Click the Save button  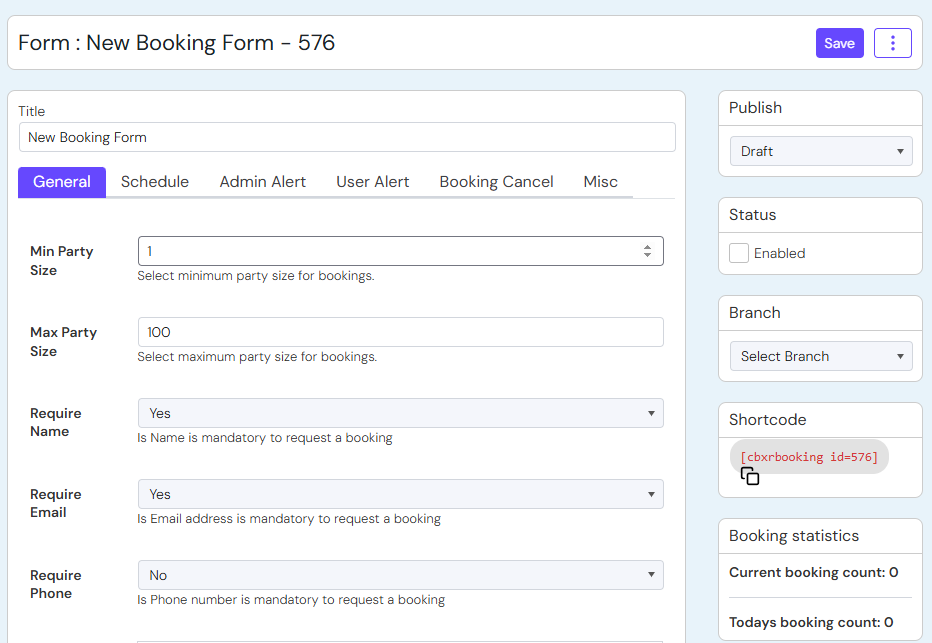click(x=839, y=43)
